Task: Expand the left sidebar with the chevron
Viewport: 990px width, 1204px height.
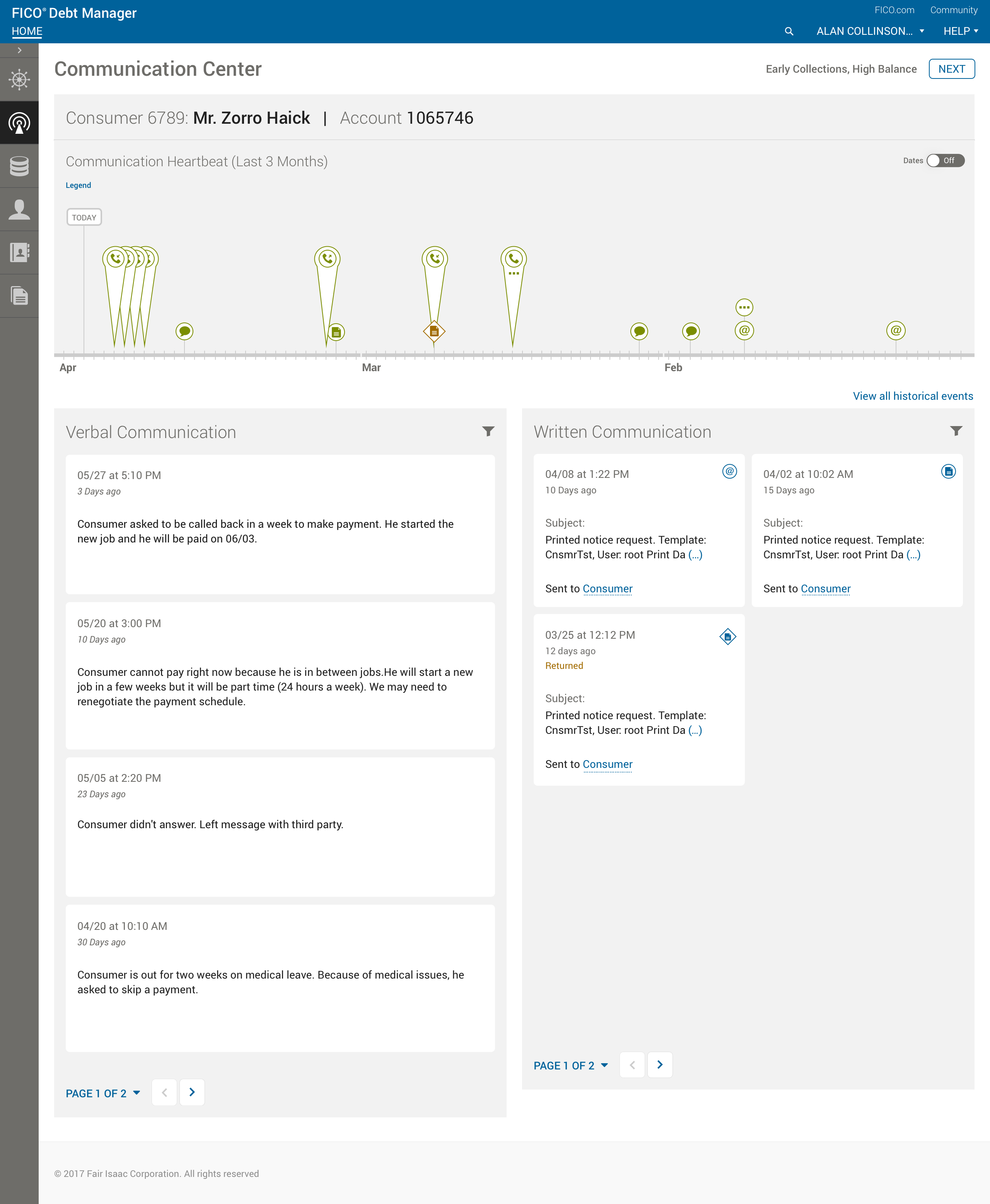Action: tap(19, 50)
